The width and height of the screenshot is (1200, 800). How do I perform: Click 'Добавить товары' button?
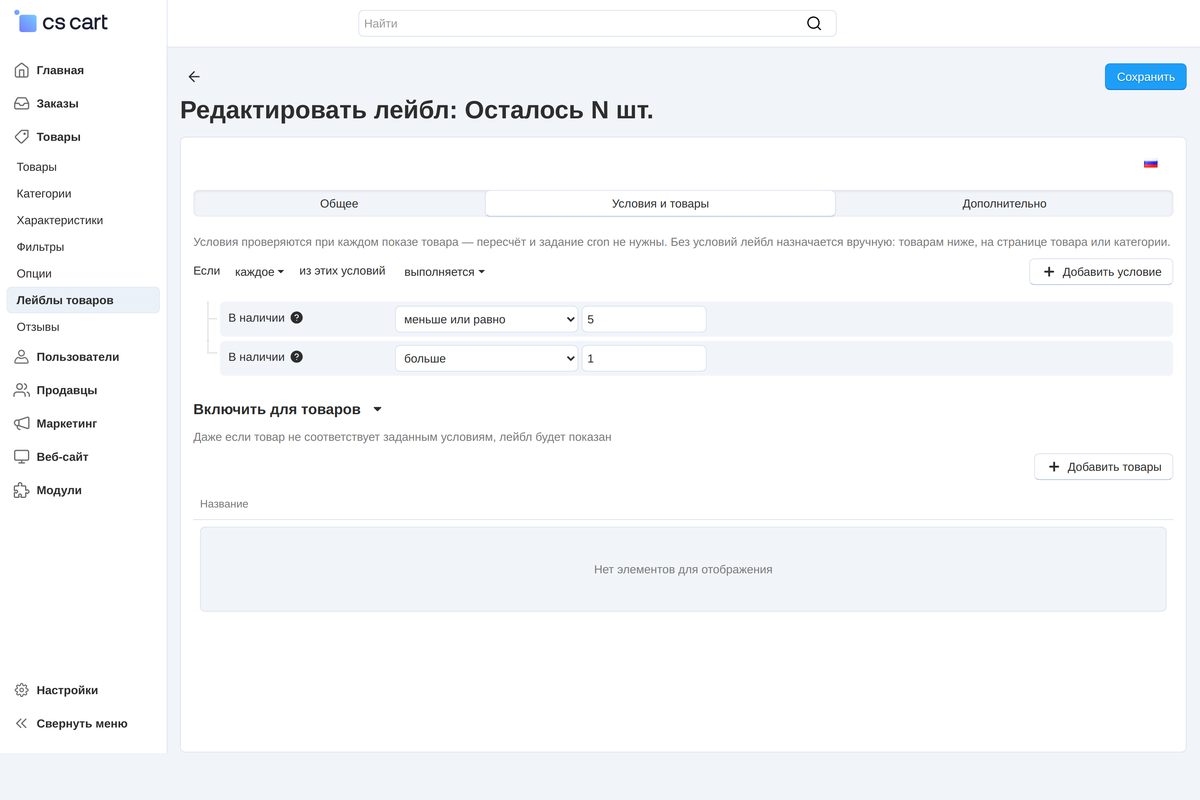pyautogui.click(x=1103, y=467)
